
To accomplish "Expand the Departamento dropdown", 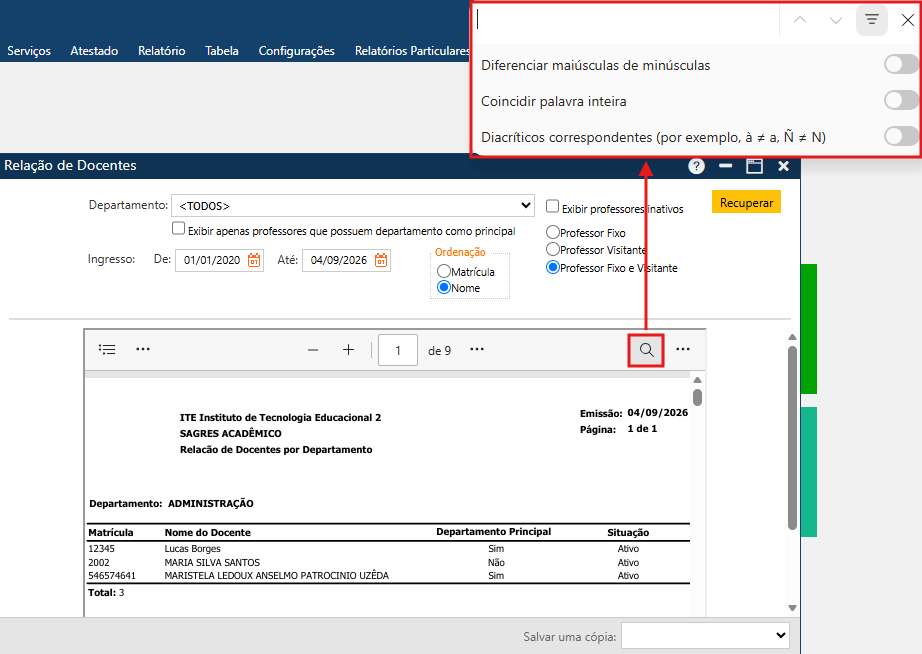I will pos(353,206).
